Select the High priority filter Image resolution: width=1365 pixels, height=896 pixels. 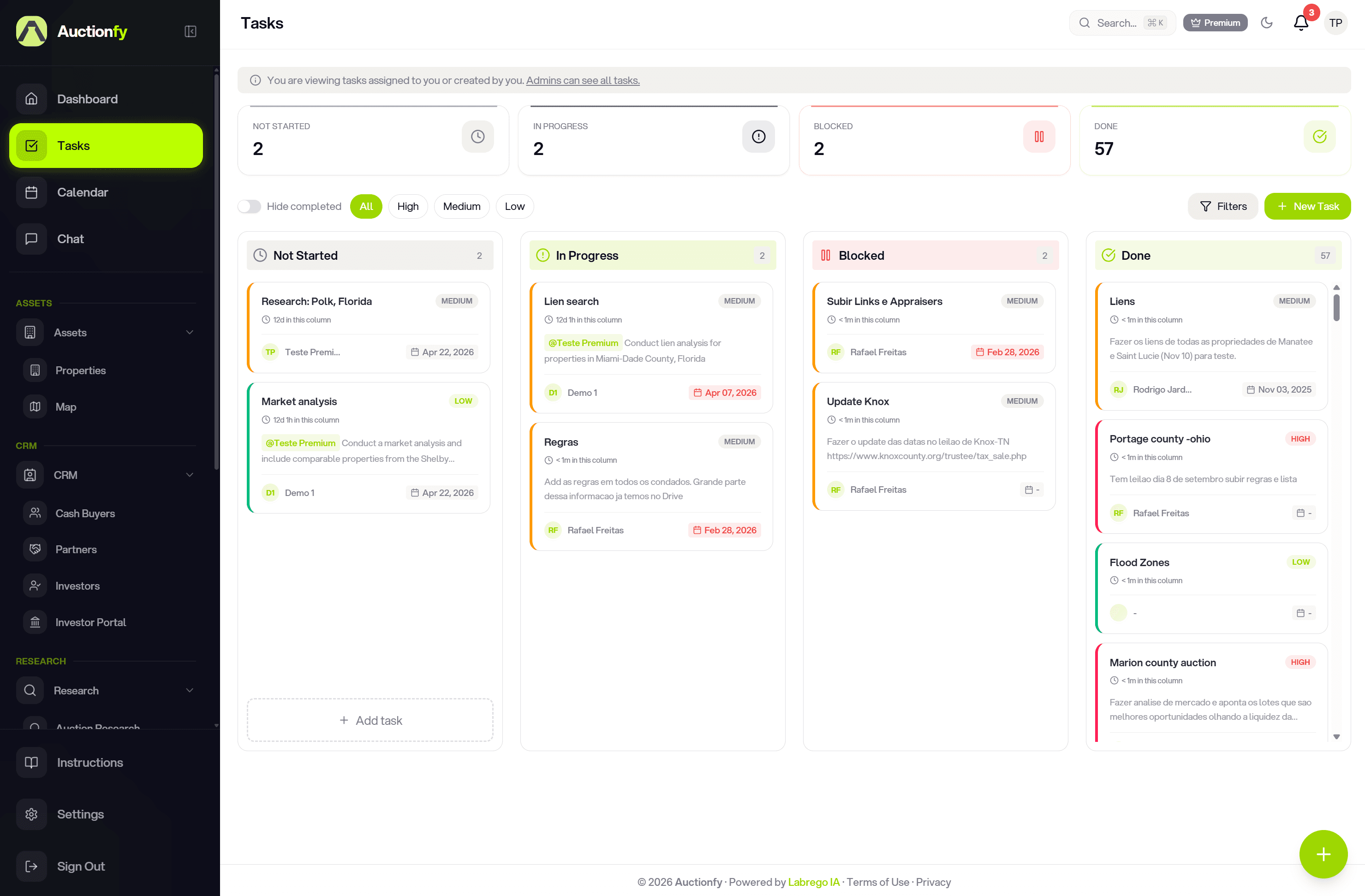(408, 207)
